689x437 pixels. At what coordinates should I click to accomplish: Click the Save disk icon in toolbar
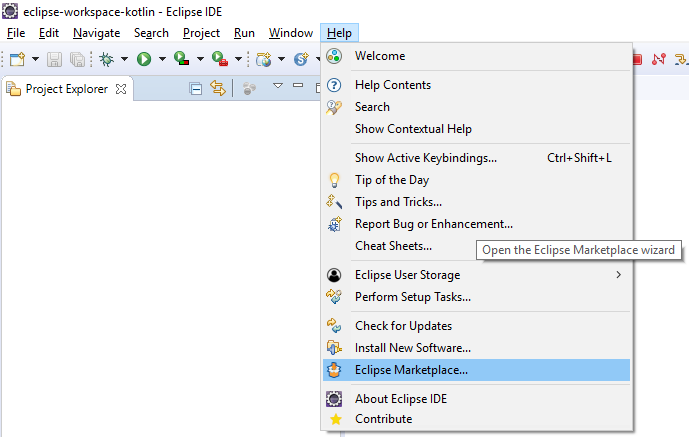click(x=54, y=59)
